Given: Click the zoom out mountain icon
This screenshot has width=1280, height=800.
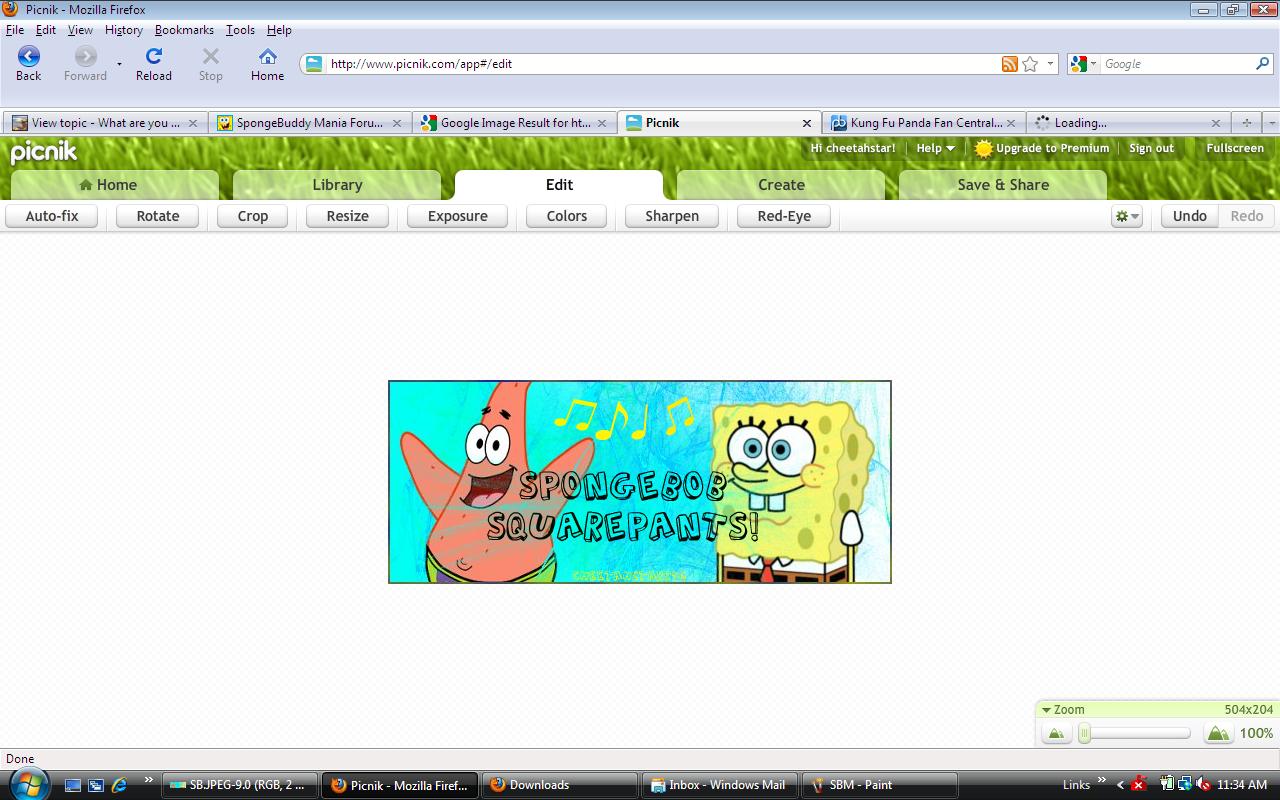Looking at the screenshot, I should point(1055,734).
